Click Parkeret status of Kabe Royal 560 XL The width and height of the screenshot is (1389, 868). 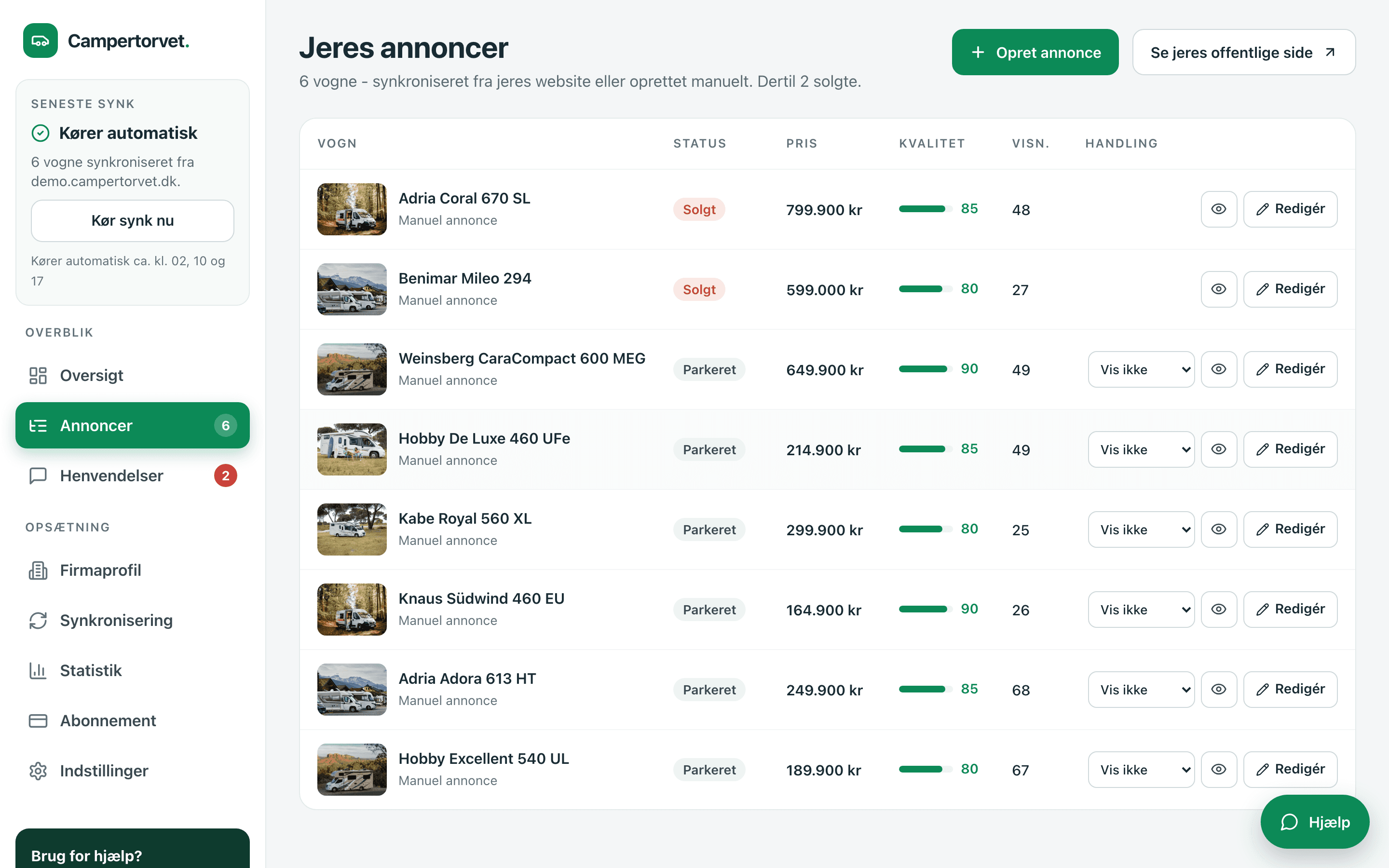tap(709, 529)
